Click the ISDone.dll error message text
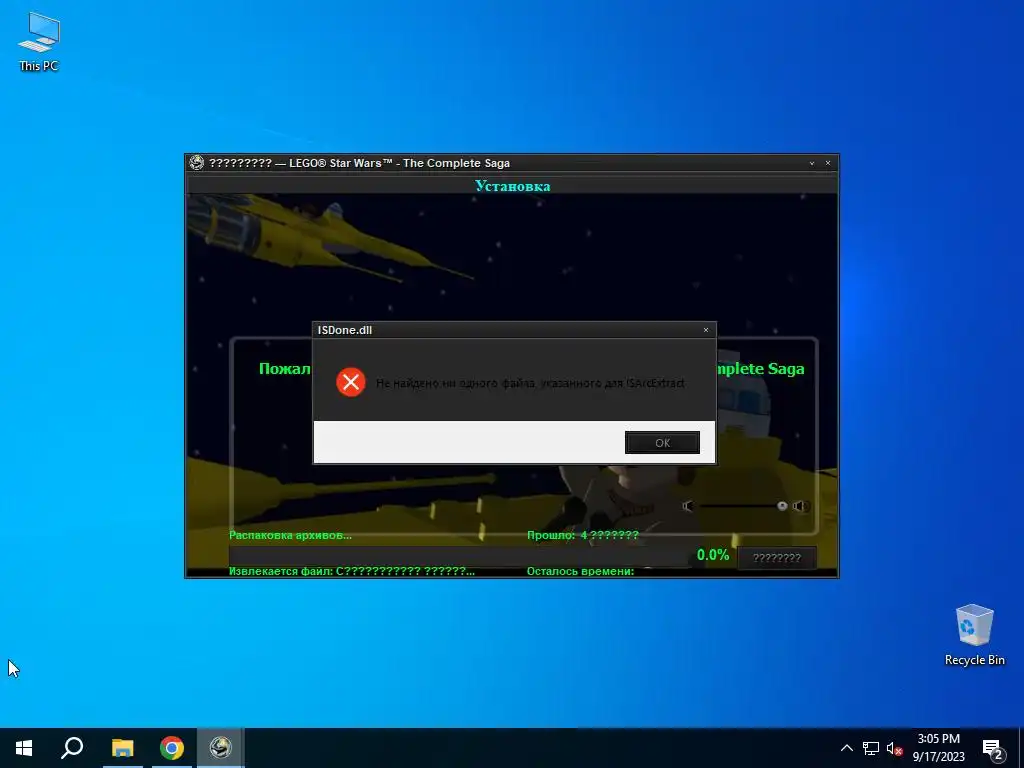The height and width of the screenshot is (768, 1024). tap(530, 383)
